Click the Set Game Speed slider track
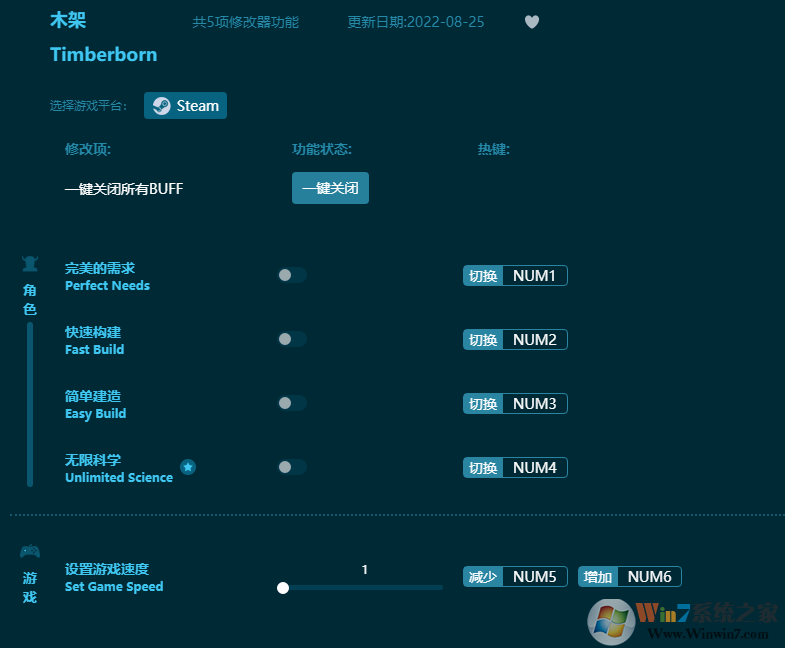The width and height of the screenshot is (785, 648). click(360, 588)
